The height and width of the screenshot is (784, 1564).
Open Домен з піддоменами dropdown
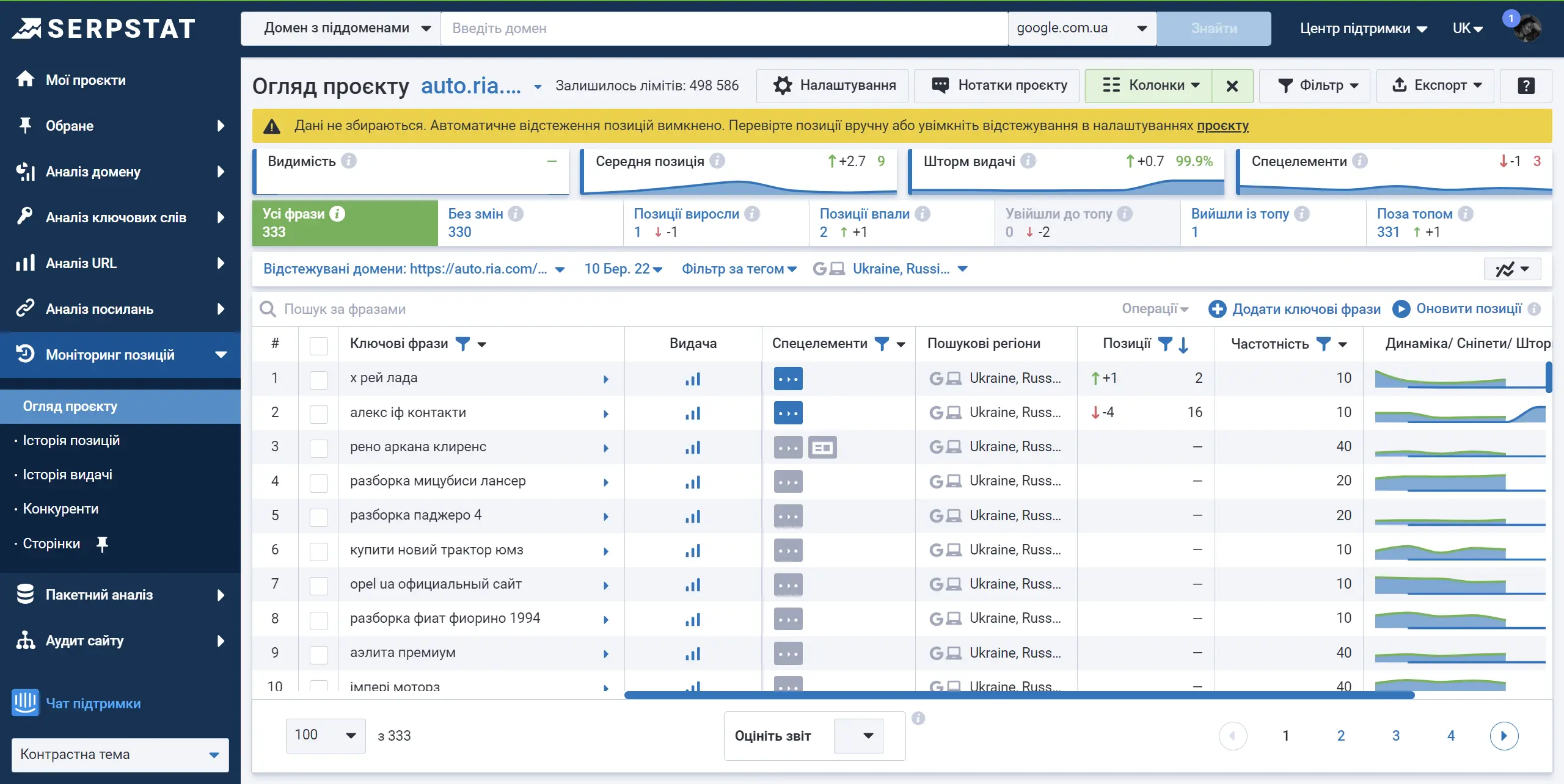(x=341, y=28)
